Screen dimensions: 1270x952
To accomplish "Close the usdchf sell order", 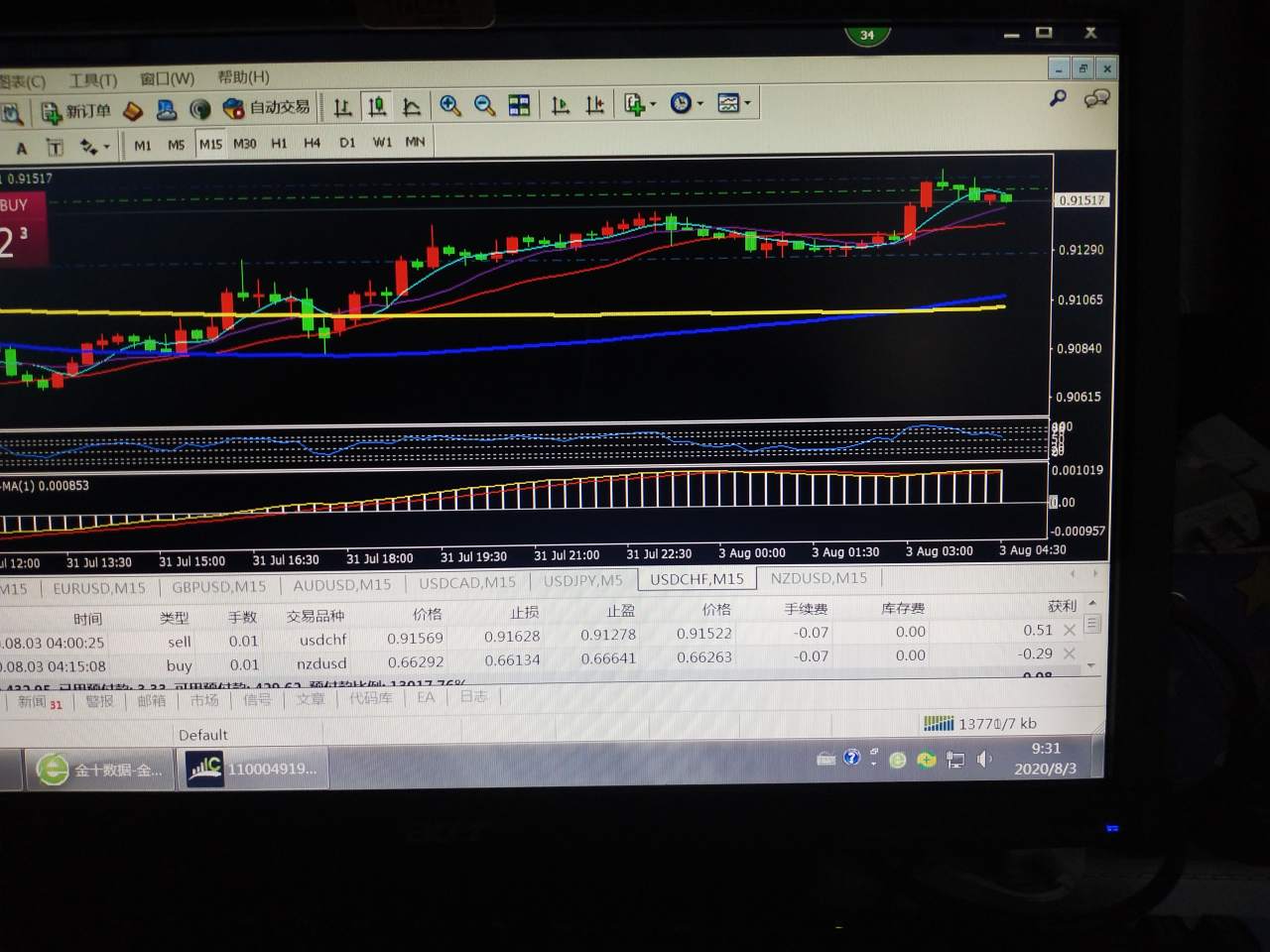I will [1070, 630].
